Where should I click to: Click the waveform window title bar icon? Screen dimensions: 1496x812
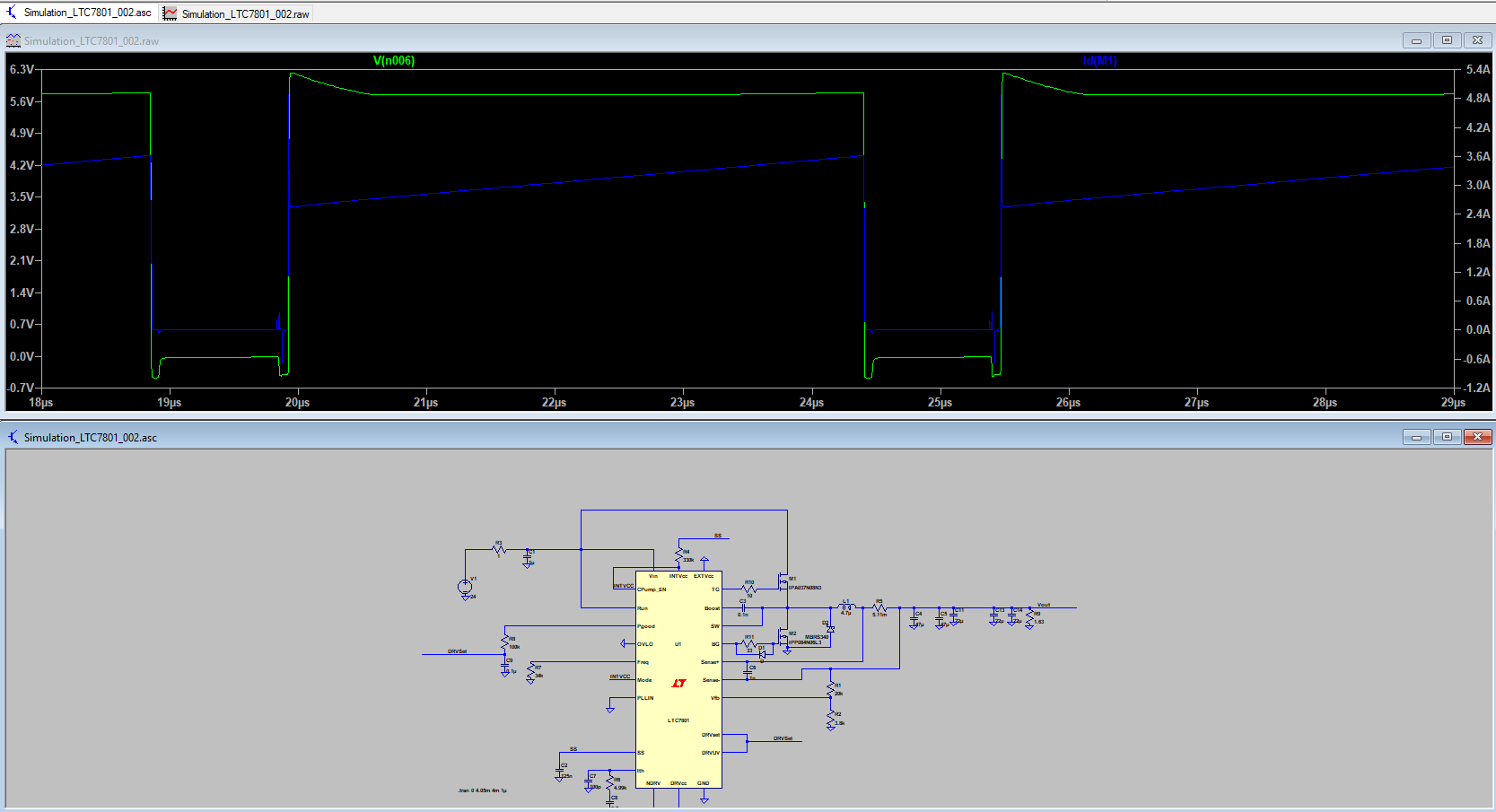pyautogui.click(x=13, y=40)
